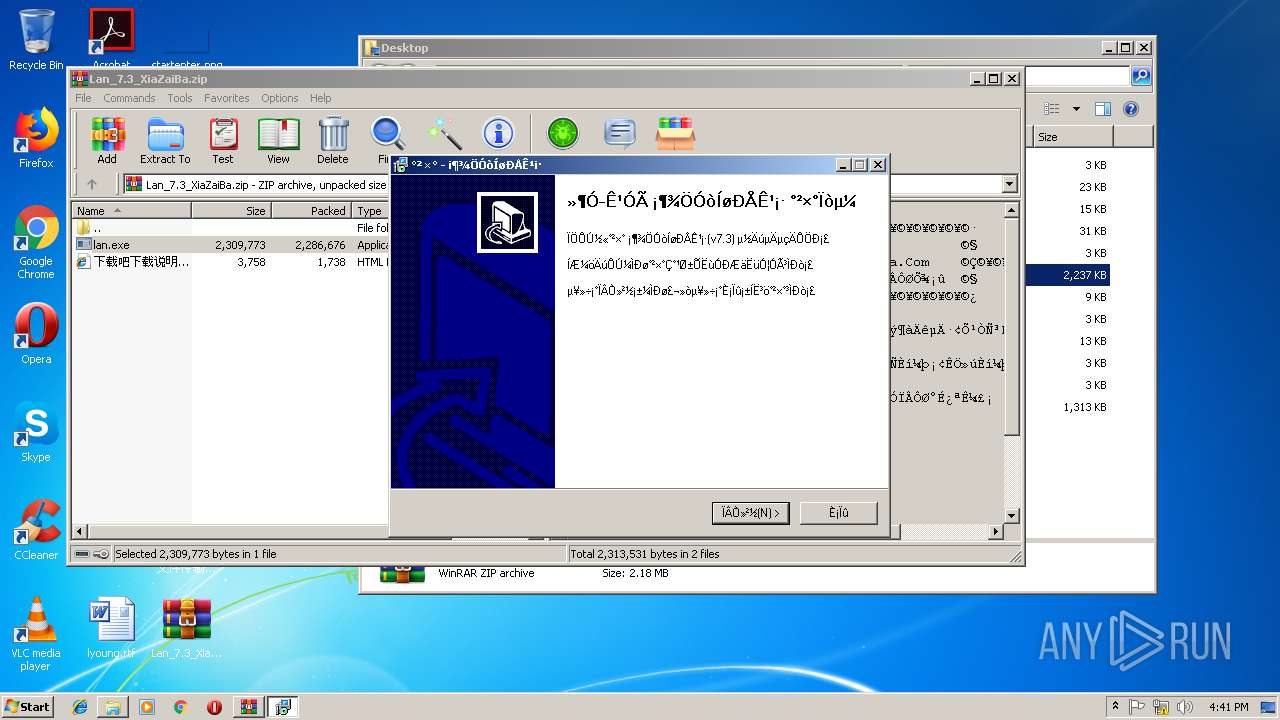
Task: Open the Options menu
Action: click(x=280, y=98)
